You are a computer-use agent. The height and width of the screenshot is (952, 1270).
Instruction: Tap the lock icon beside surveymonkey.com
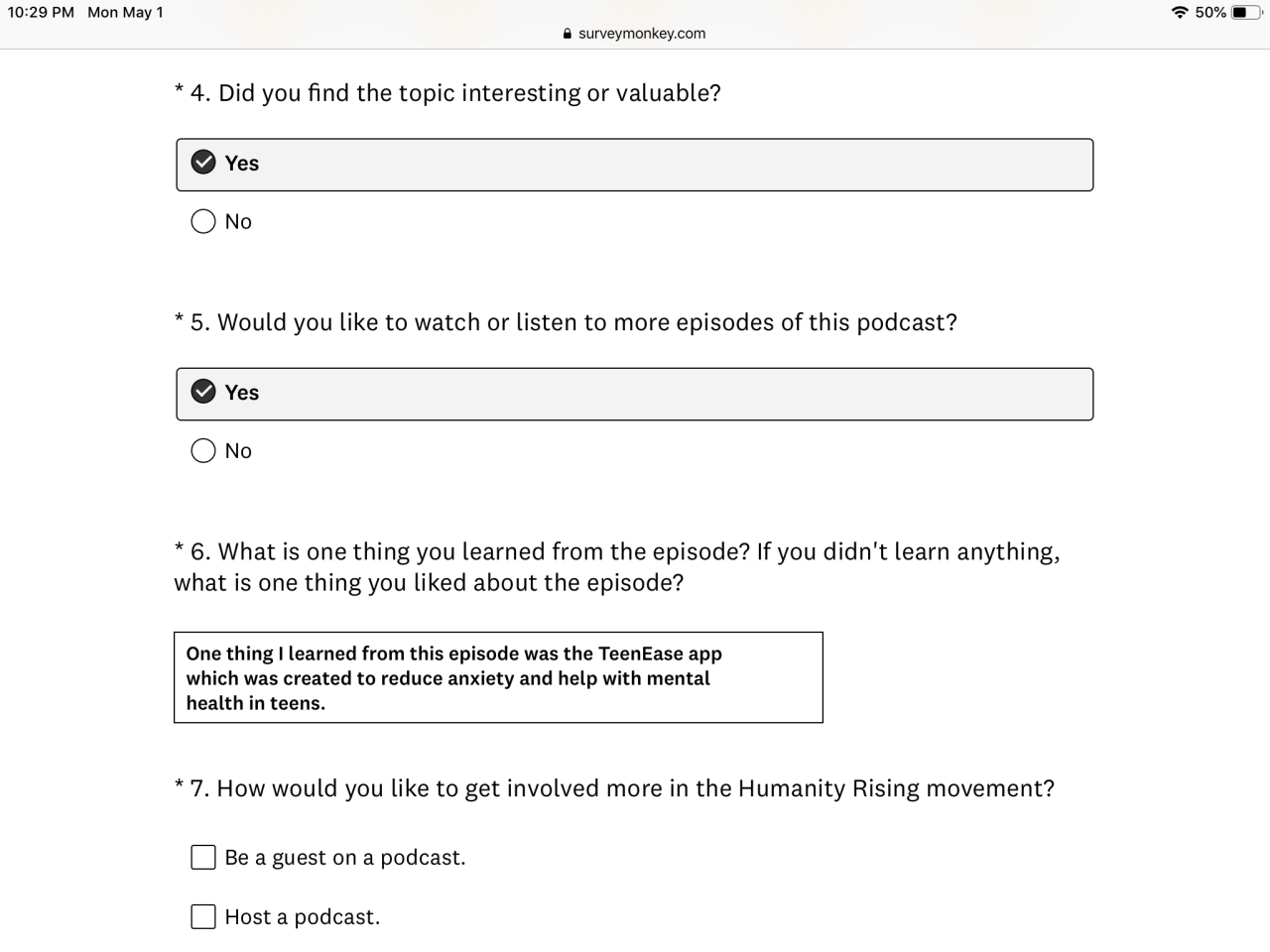[568, 34]
